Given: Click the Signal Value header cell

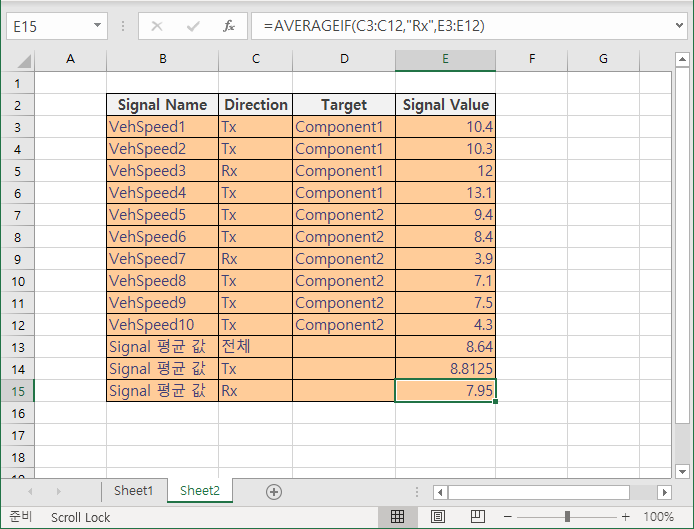Looking at the screenshot, I should click(445, 105).
